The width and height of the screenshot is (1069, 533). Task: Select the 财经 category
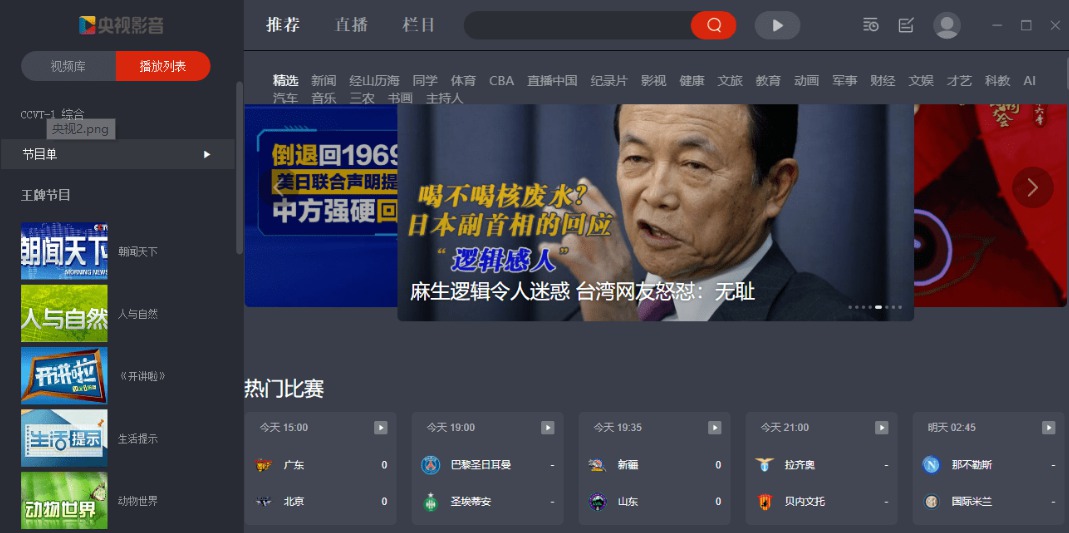[x=882, y=80]
